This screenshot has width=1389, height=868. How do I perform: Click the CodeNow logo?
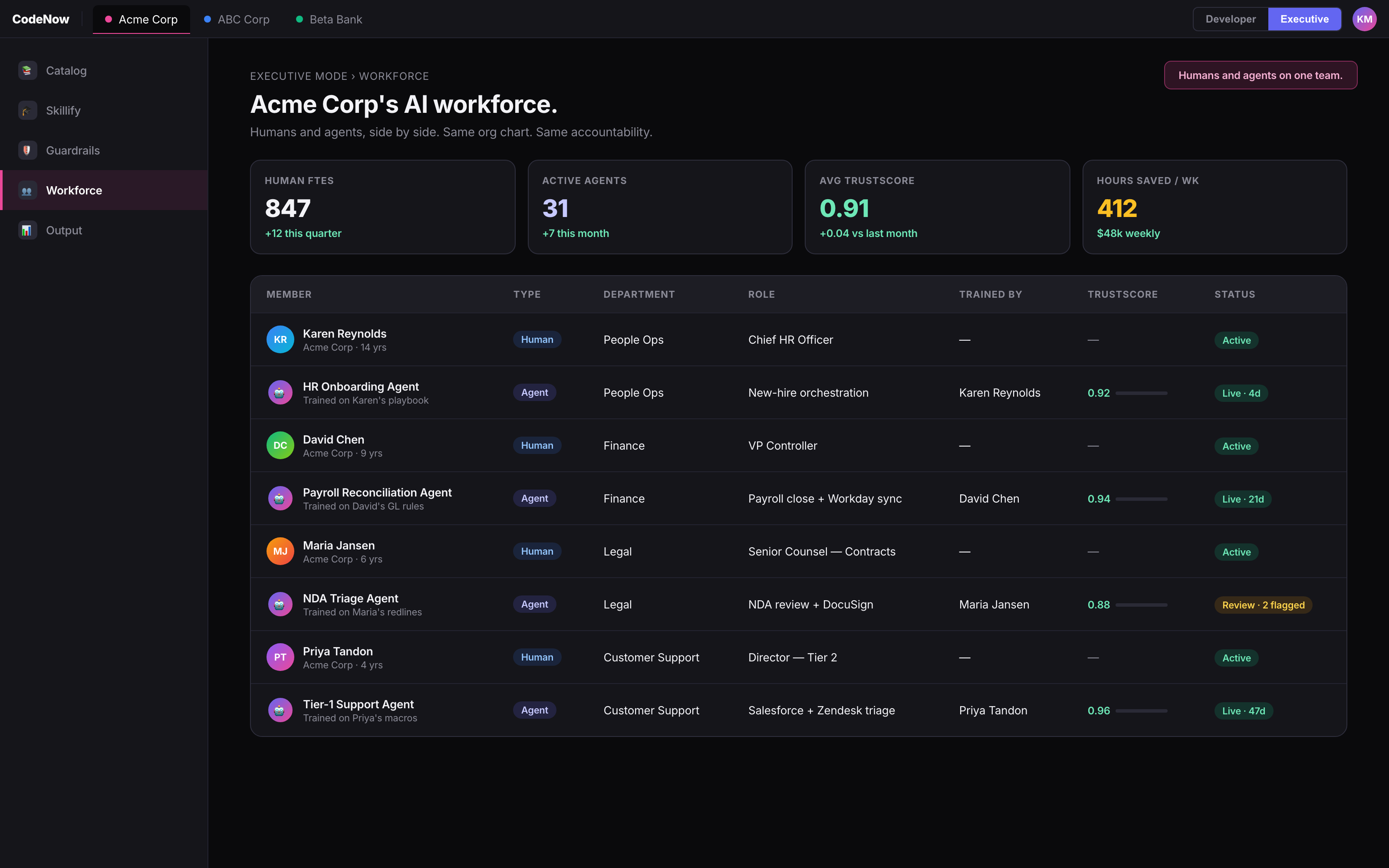pyautogui.click(x=41, y=19)
